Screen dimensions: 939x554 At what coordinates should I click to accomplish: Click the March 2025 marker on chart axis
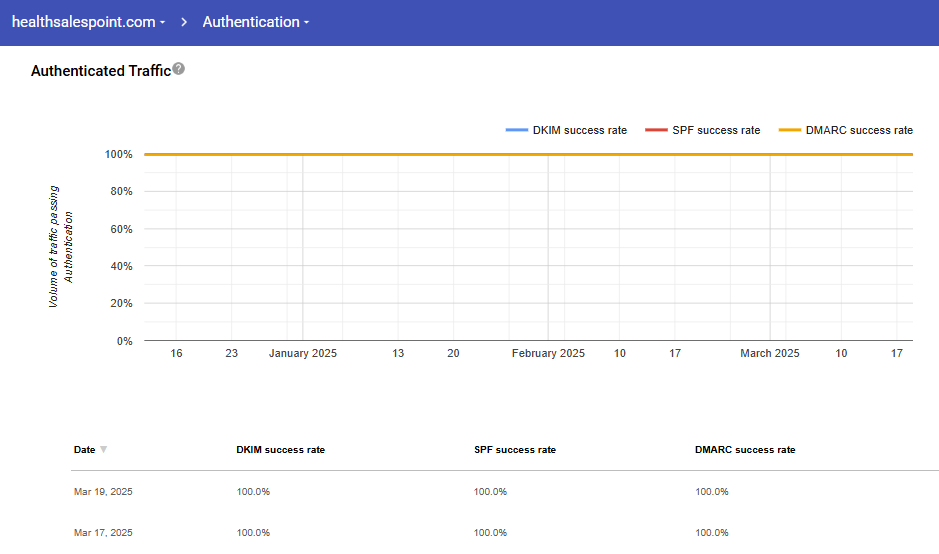pos(769,354)
